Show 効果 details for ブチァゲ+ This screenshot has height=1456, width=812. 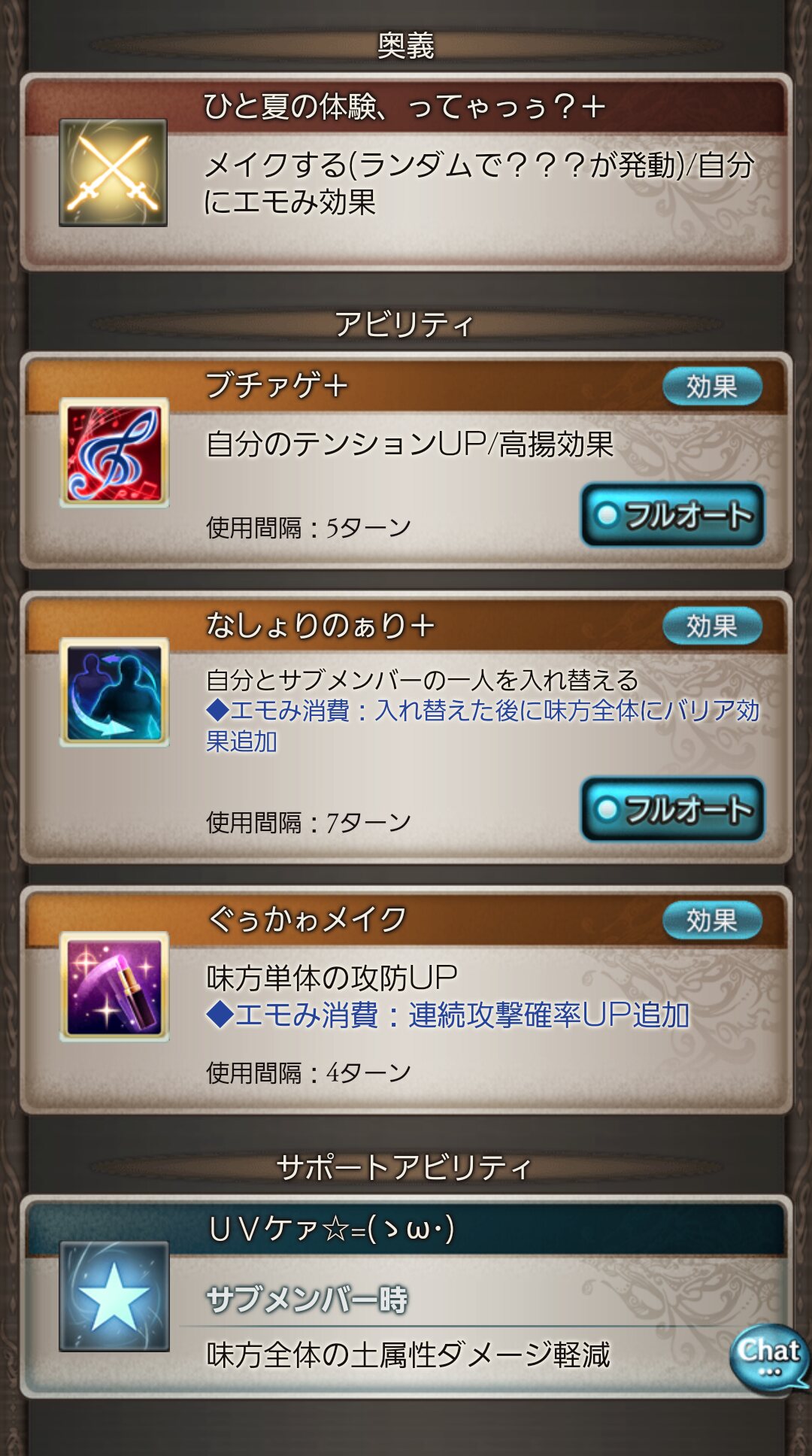[712, 387]
